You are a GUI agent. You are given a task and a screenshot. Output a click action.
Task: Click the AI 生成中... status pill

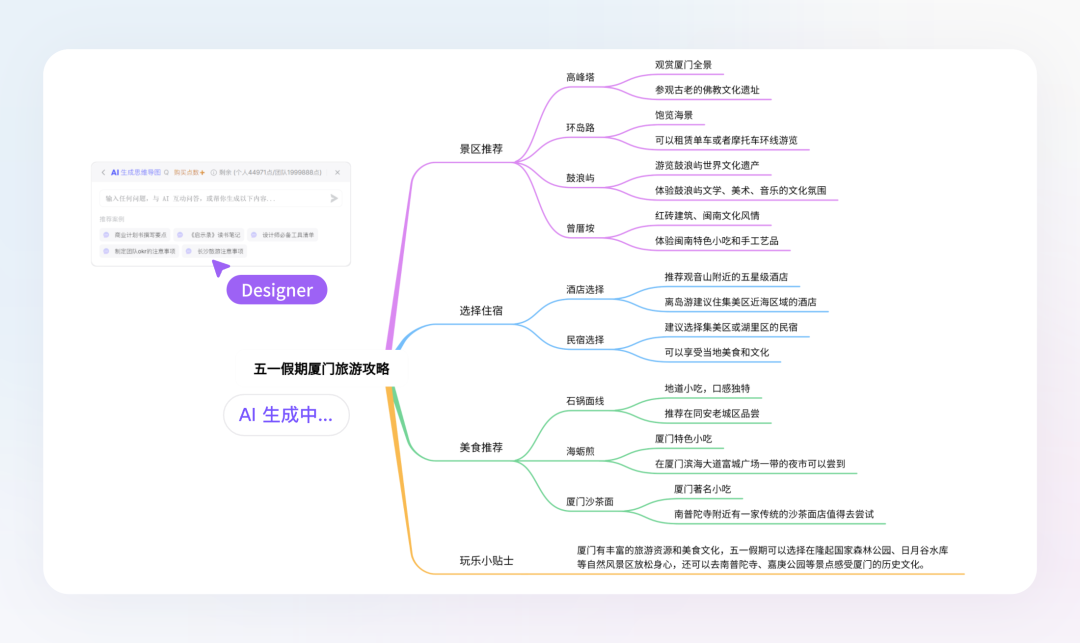286,414
